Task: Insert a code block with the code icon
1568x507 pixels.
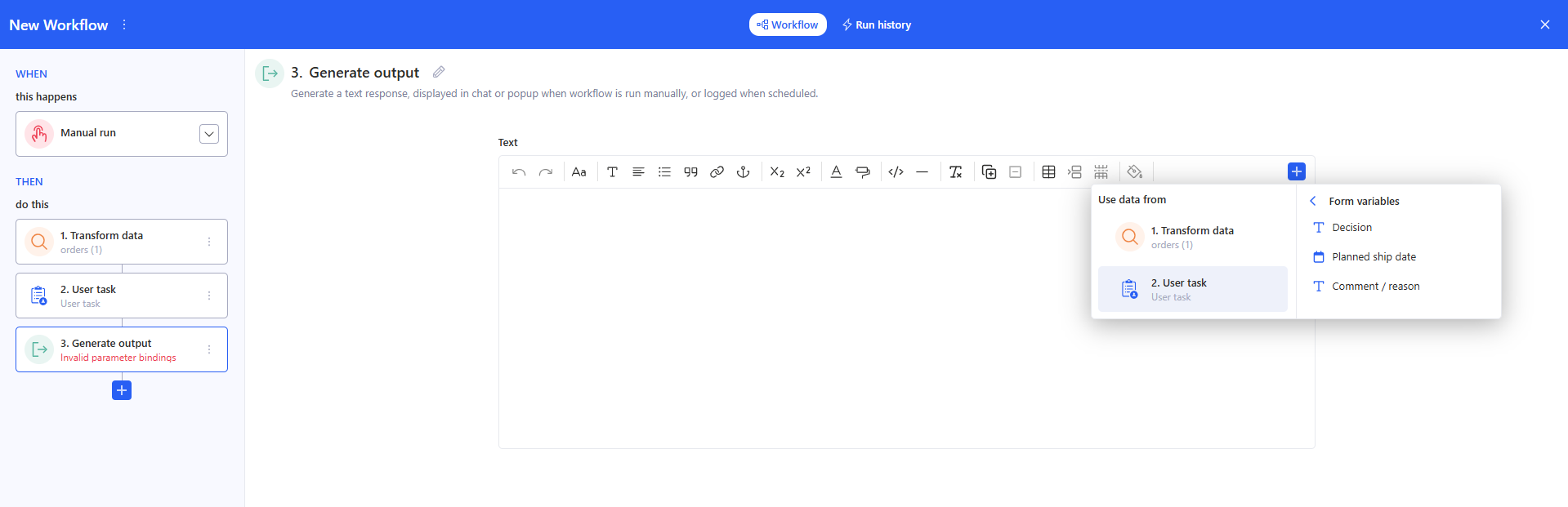Action: [x=896, y=172]
